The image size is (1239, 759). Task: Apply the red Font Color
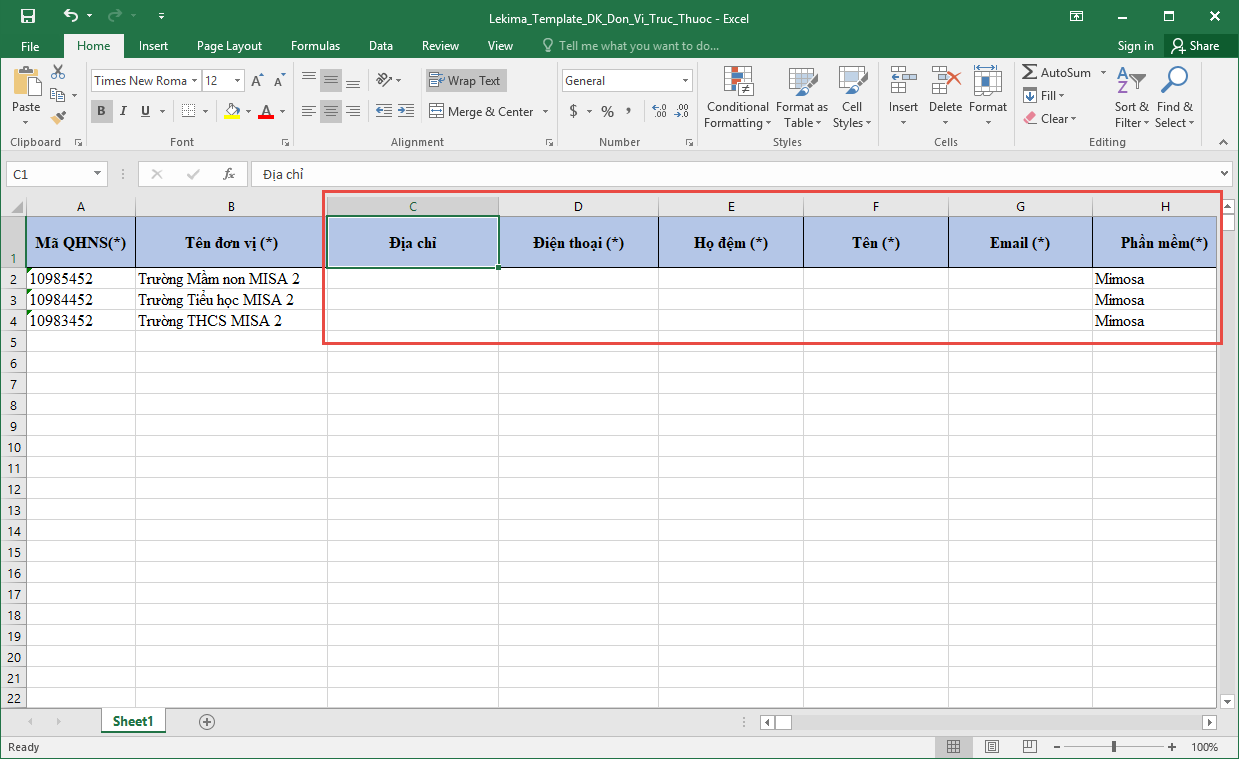[265, 111]
